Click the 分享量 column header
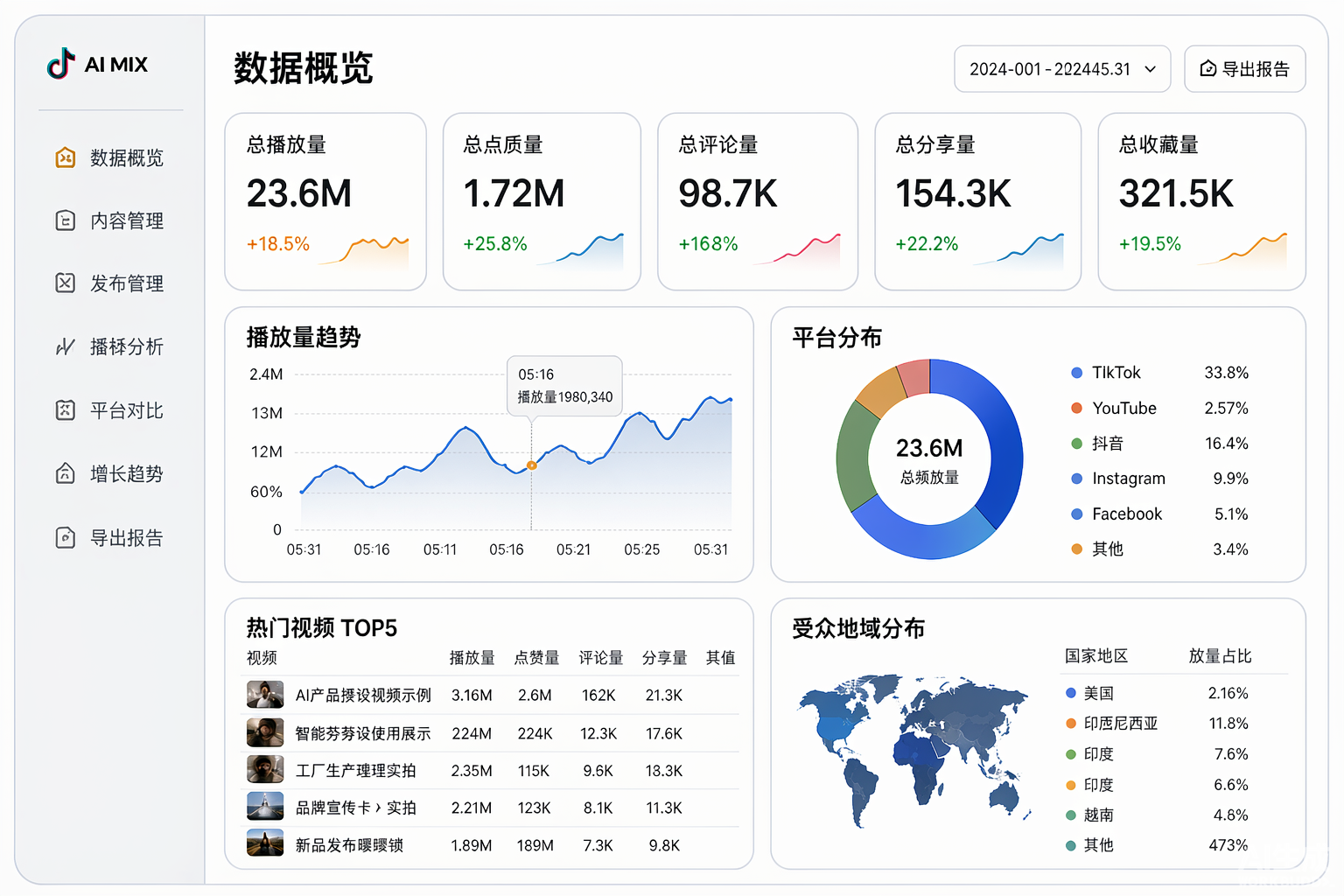Screen dimensions: 1344x896 [665, 657]
